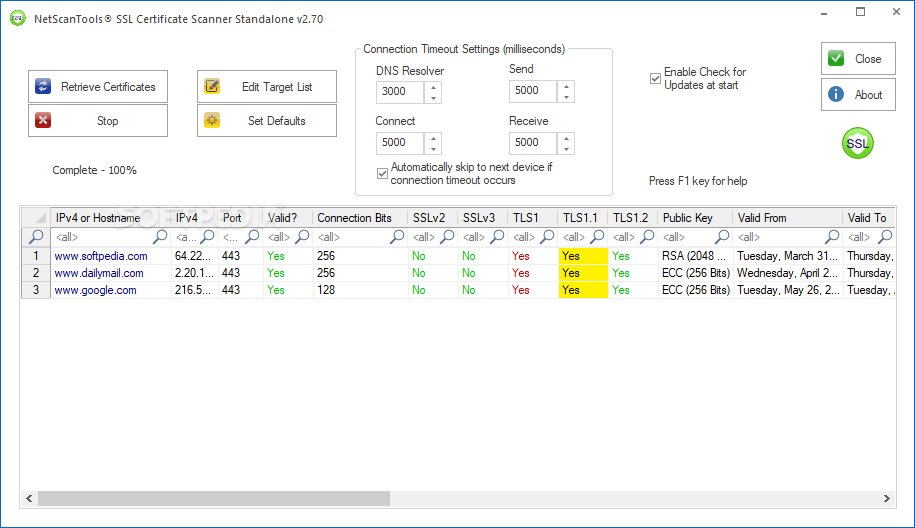
Task: Select the www.softpedia.com row
Action: pos(458,256)
